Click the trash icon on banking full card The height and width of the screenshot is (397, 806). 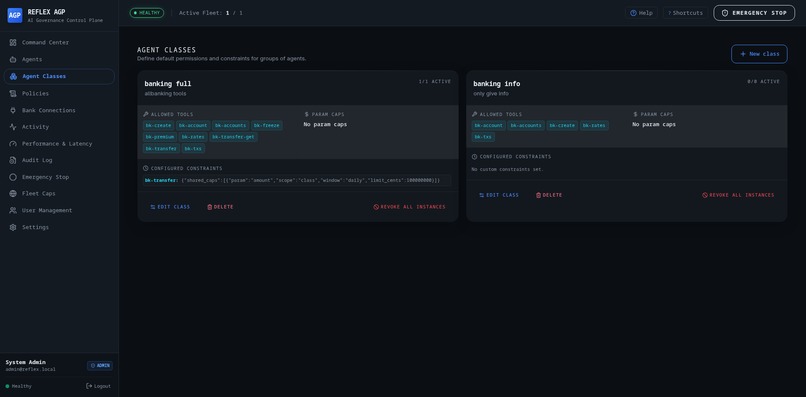pyautogui.click(x=210, y=207)
